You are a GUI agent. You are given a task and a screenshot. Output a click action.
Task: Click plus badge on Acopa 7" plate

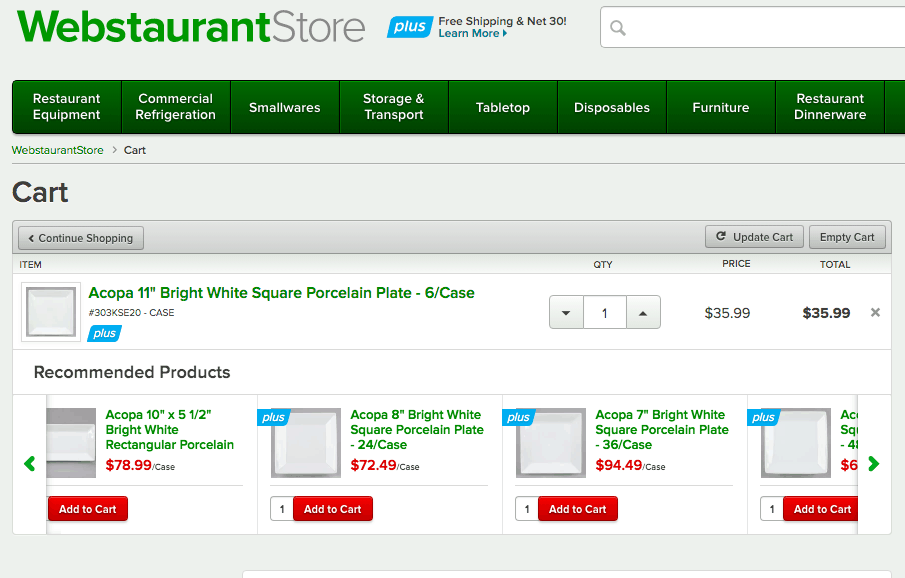[518, 417]
